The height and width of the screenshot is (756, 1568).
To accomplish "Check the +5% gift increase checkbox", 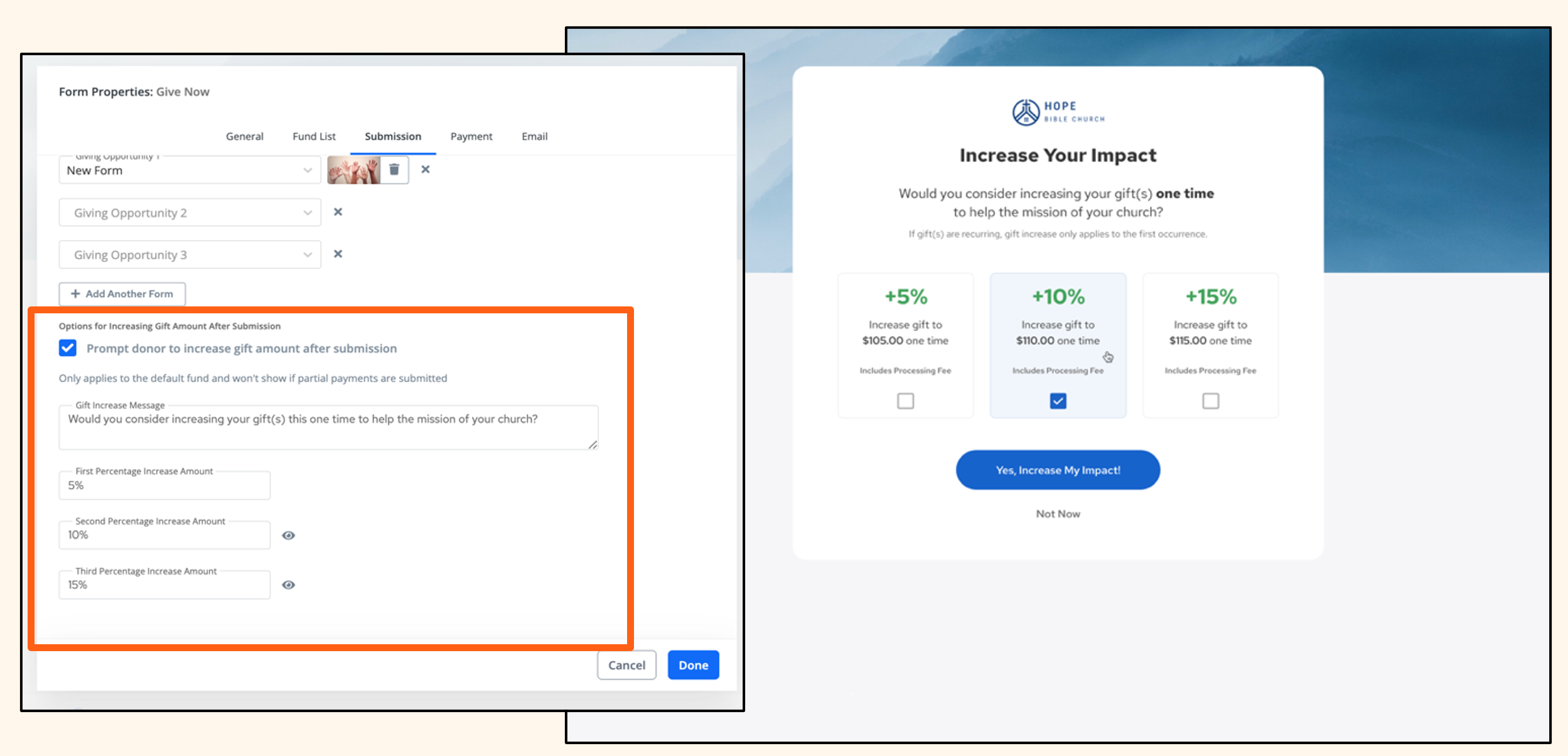I will 905,401.
